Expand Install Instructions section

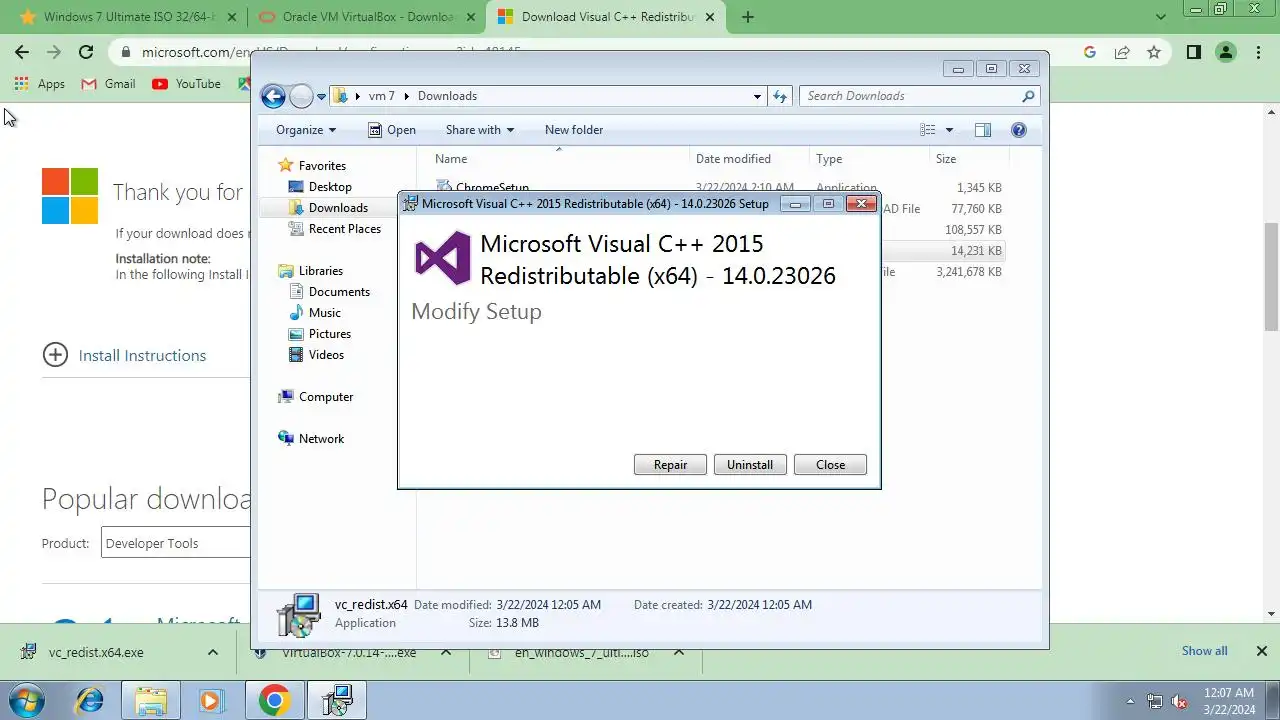pos(124,355)
